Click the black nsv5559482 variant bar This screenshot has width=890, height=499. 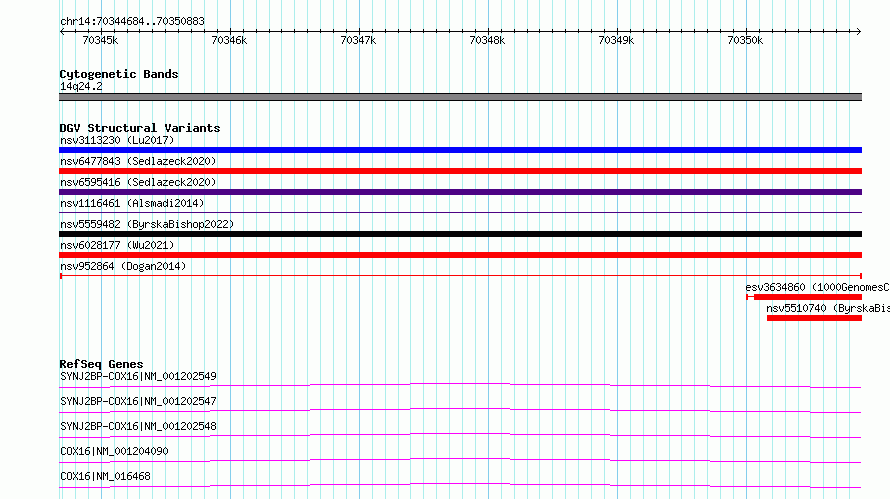(460, 234)
